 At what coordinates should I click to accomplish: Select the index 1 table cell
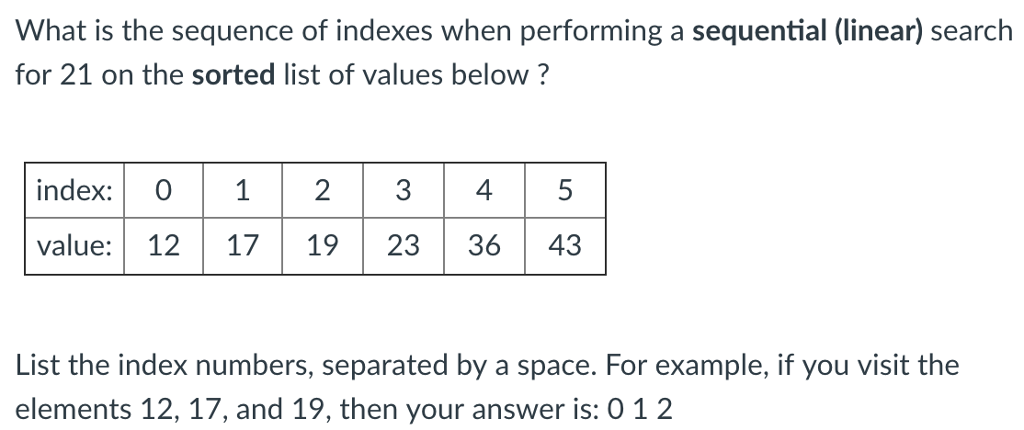click(x=243, y=190)
